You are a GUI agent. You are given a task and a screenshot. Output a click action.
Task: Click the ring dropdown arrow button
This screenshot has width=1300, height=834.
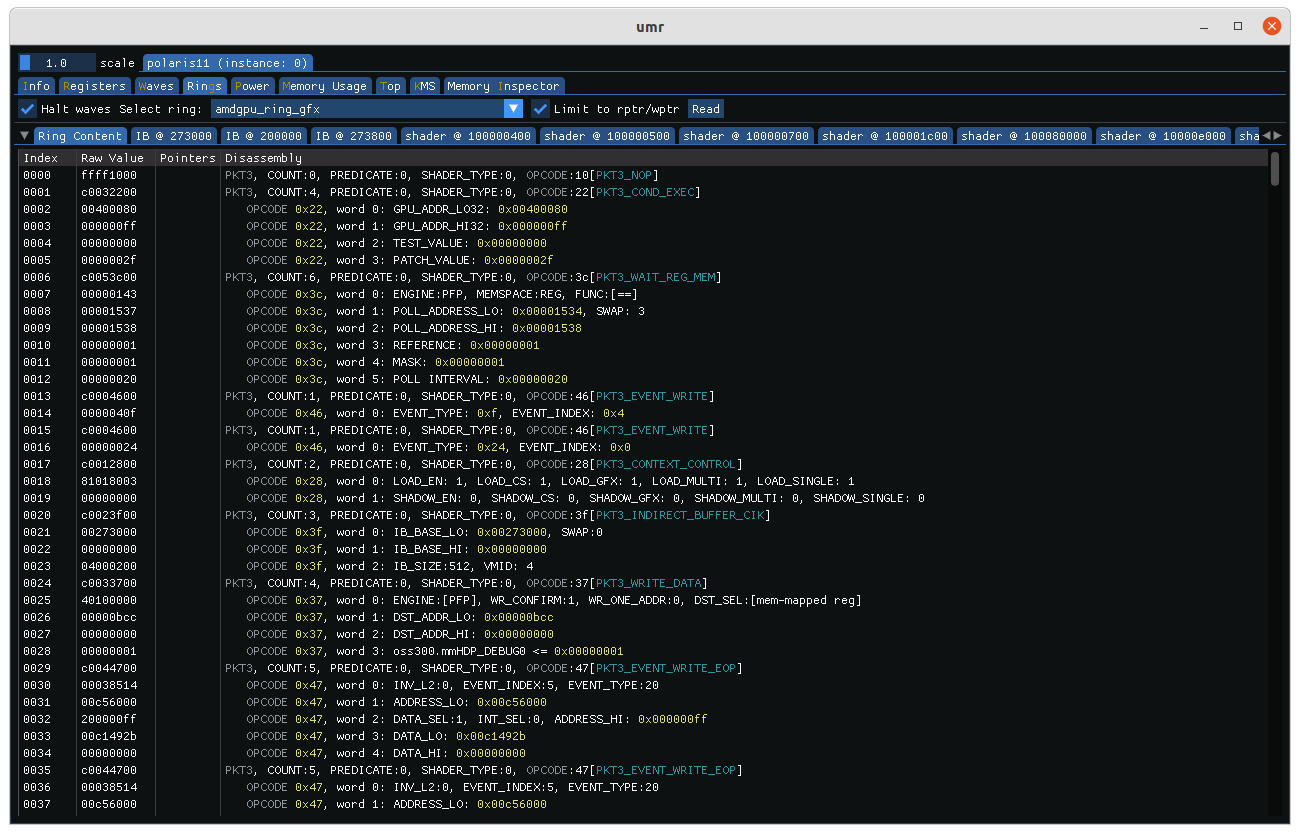pos(513,109)
